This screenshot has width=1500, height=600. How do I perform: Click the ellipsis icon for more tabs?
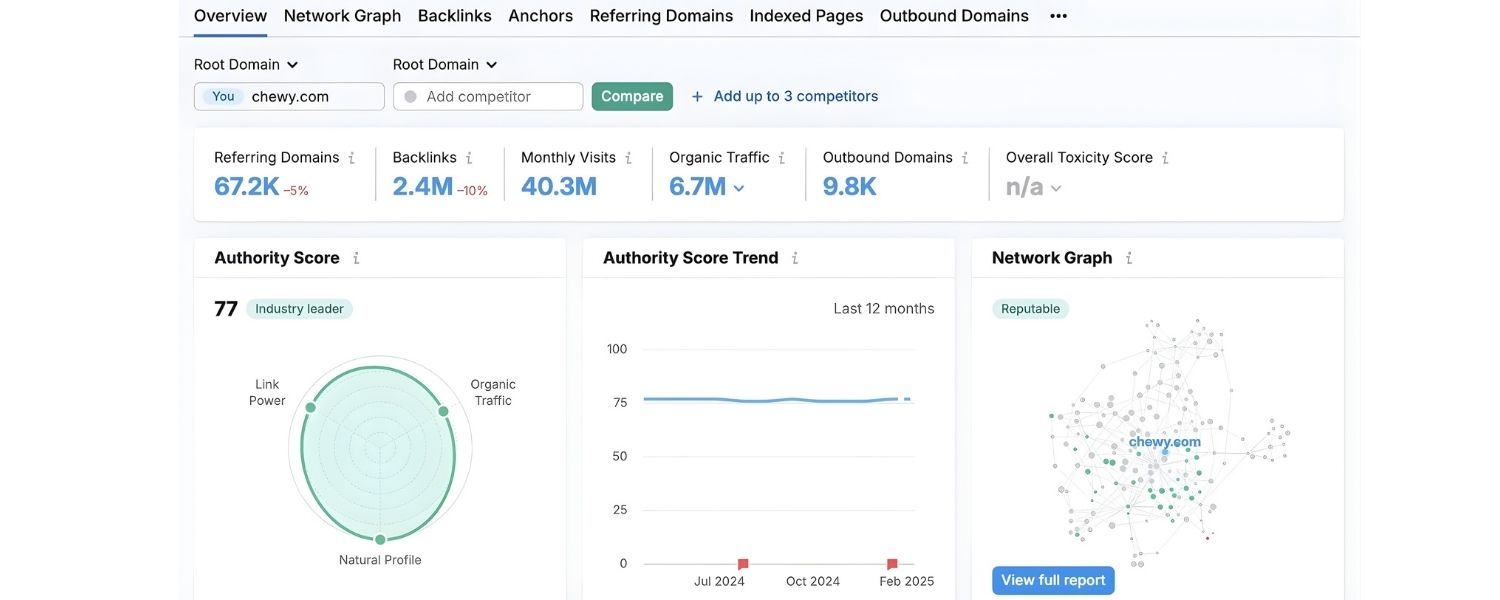[x=1058, y=15]
